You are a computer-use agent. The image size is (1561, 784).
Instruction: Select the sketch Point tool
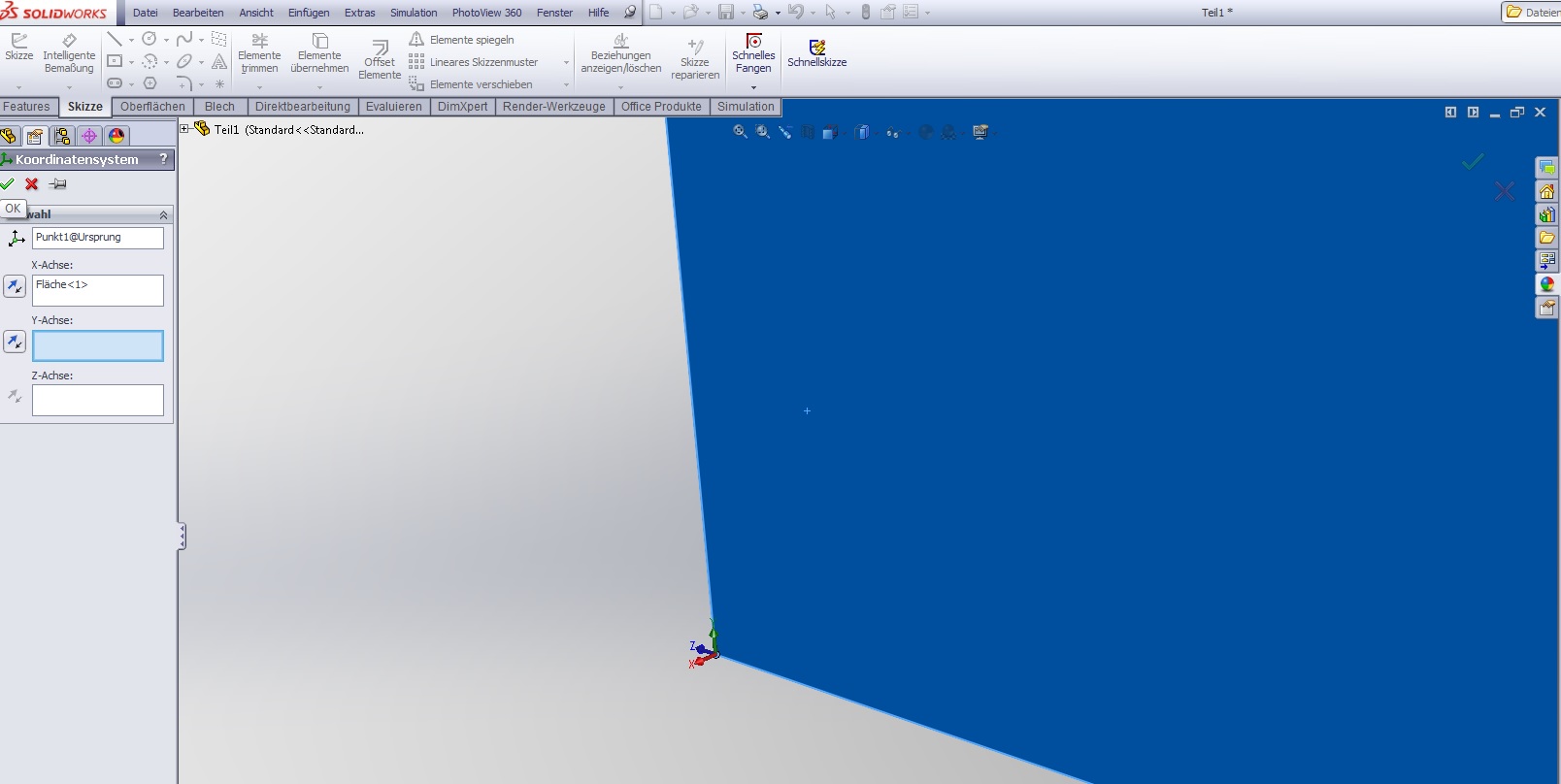pyautogui.click(x=219, y=83)
